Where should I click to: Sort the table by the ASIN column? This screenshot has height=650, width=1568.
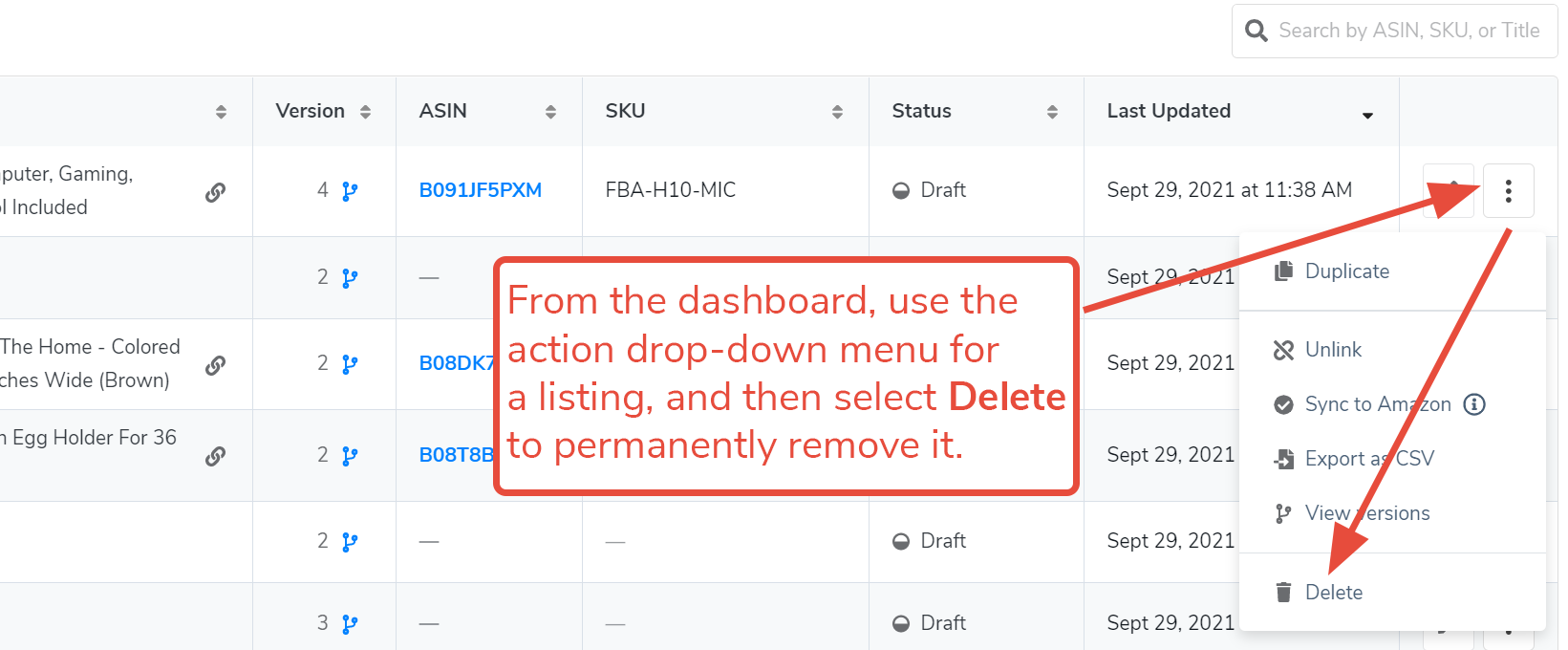pyautogui.click(x=551, y=111)
